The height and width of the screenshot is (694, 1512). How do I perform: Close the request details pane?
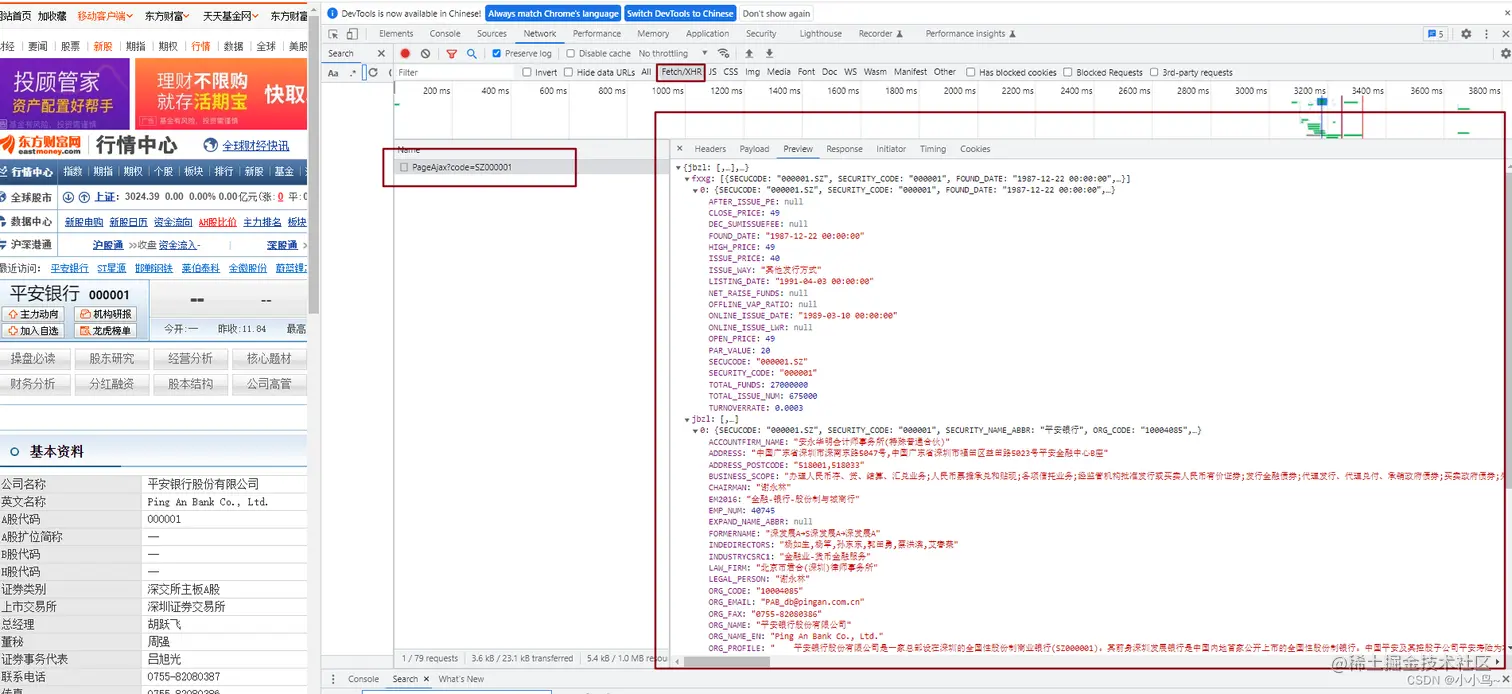point(680,149)
